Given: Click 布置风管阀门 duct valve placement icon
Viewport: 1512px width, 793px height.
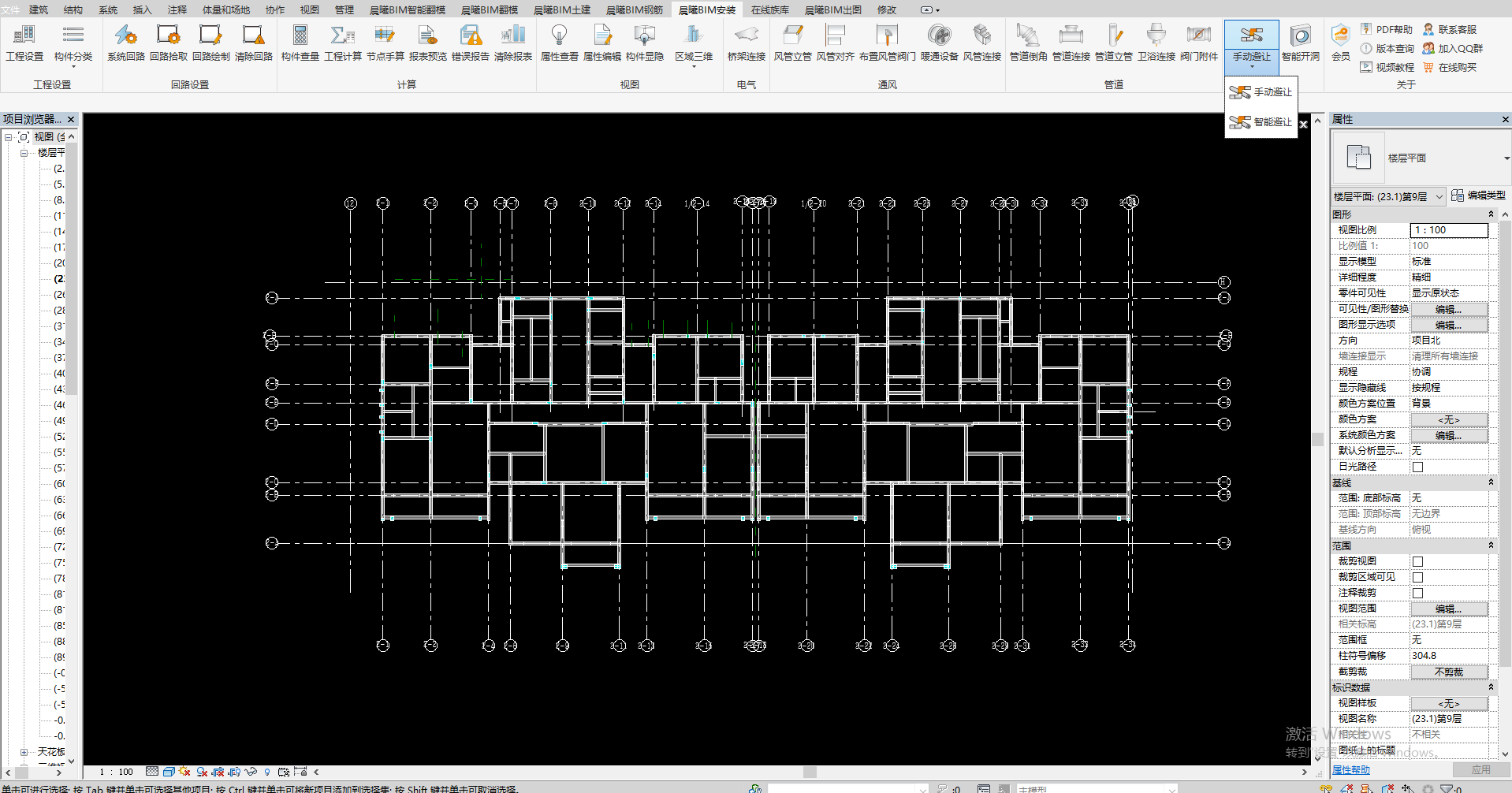Looking at the screenshot, I should [x=888, y=35].
